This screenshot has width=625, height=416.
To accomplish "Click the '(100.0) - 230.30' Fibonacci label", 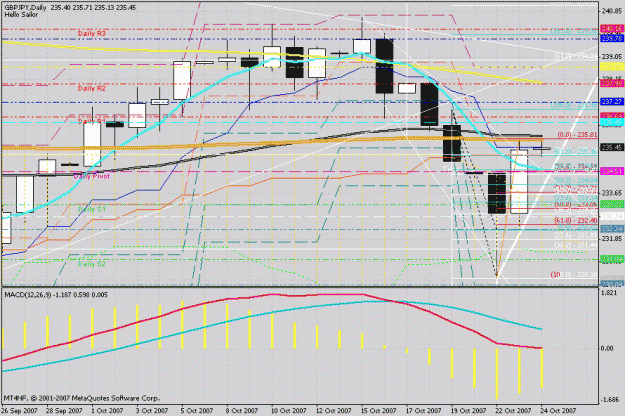I will (574, 275).
